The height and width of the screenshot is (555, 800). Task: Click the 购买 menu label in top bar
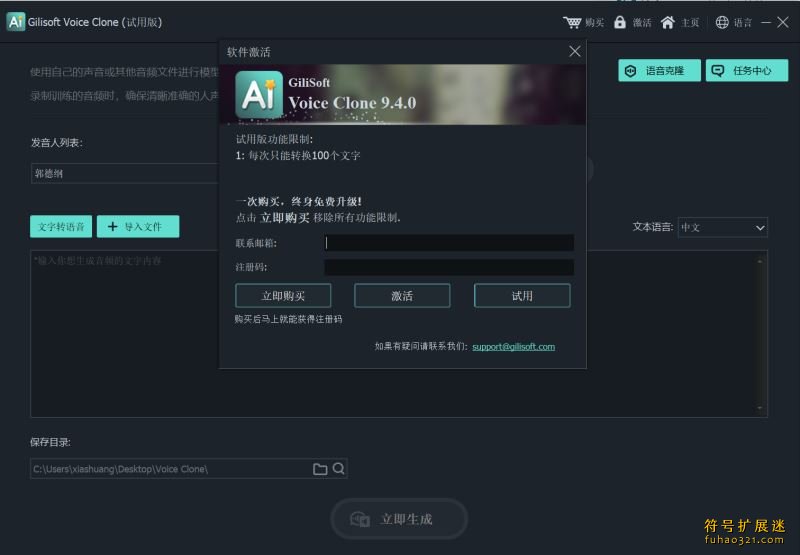[x=594, y=22]
